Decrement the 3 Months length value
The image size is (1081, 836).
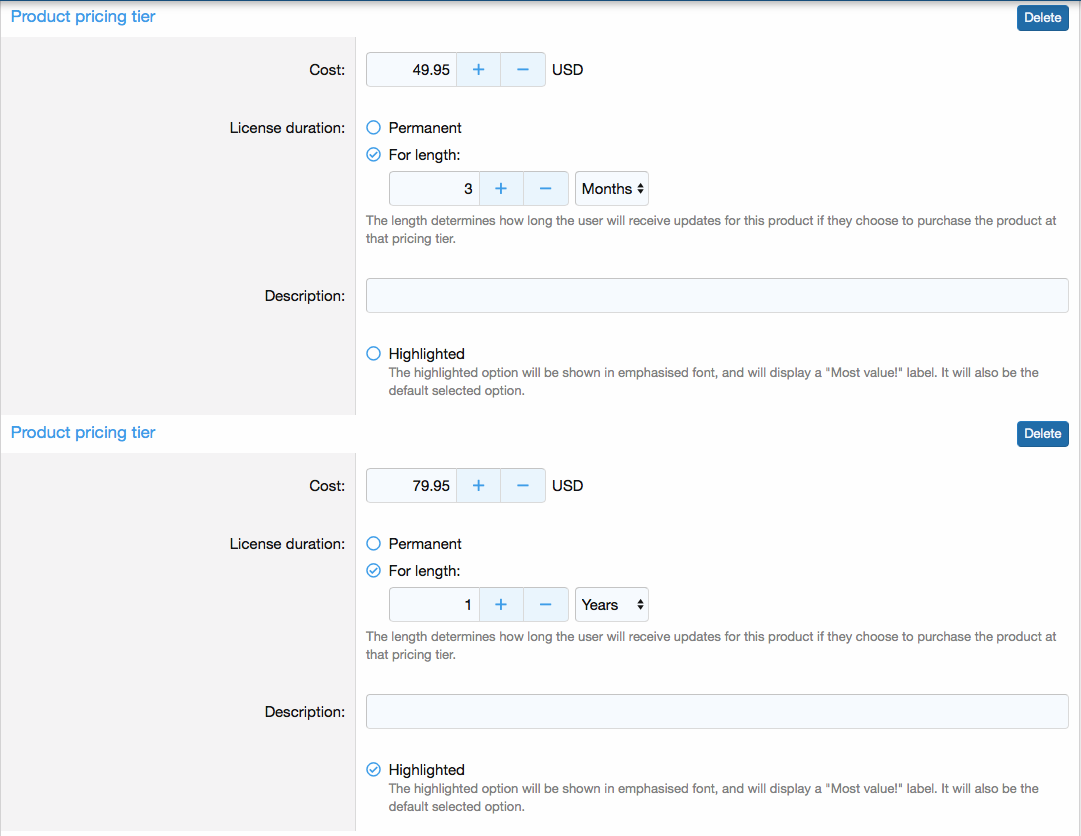click(x=545, y=189)
